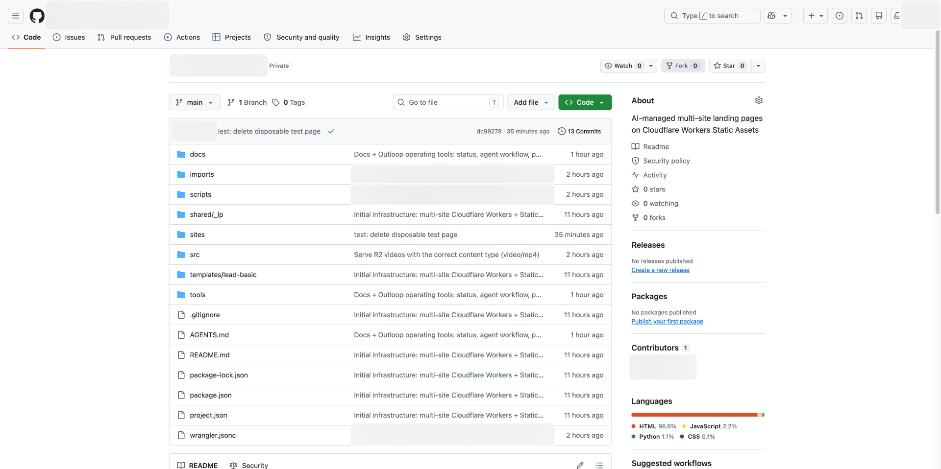The width and height of the screenshot is (941, 469).
Task: View the 1 Branch link
Action: pyautogui.click(x=247, y=103)
